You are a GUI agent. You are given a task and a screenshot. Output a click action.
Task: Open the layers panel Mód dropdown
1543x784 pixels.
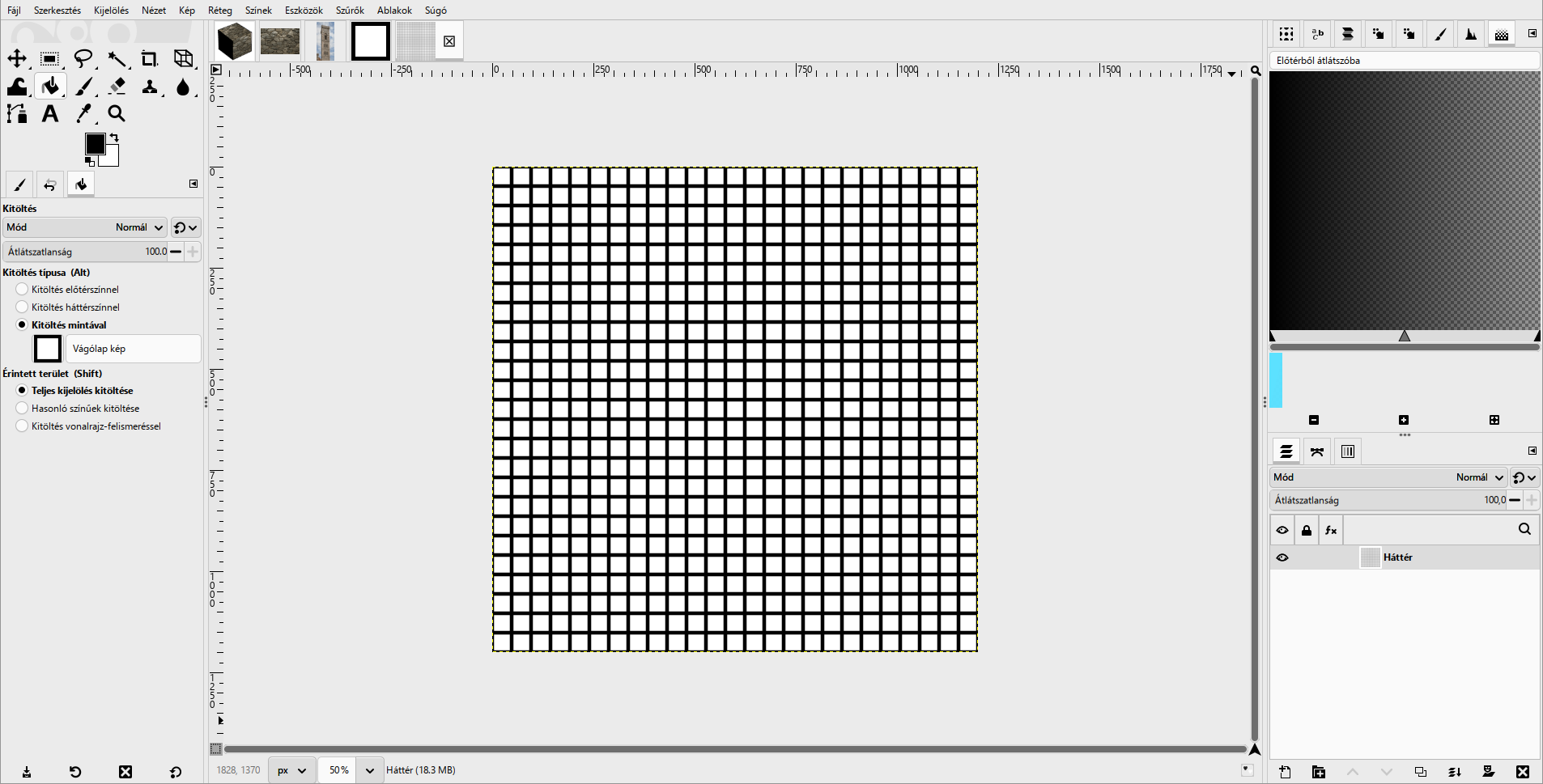coord(1388,477)
